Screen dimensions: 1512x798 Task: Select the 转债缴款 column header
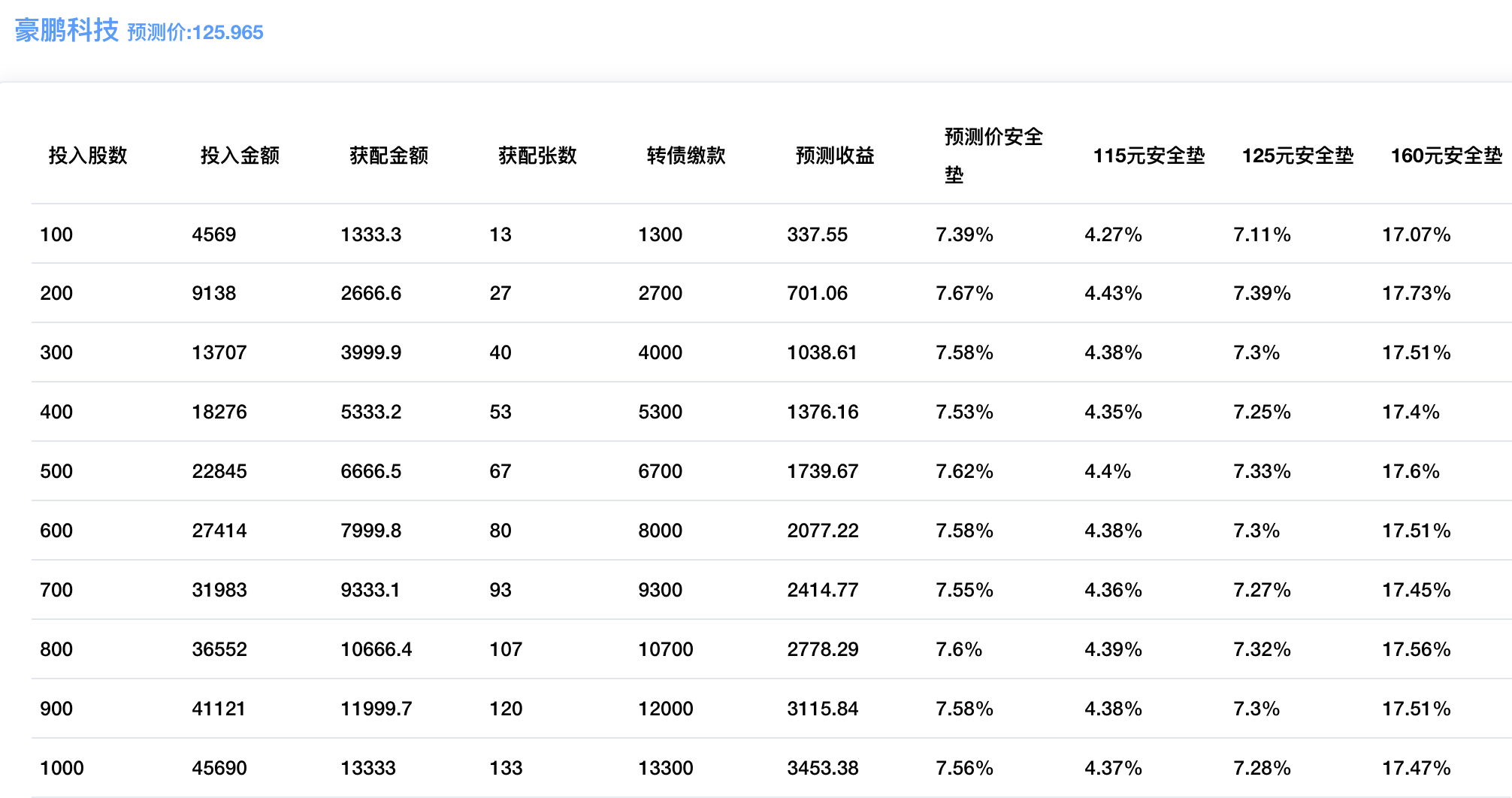(x=686, y=156)
